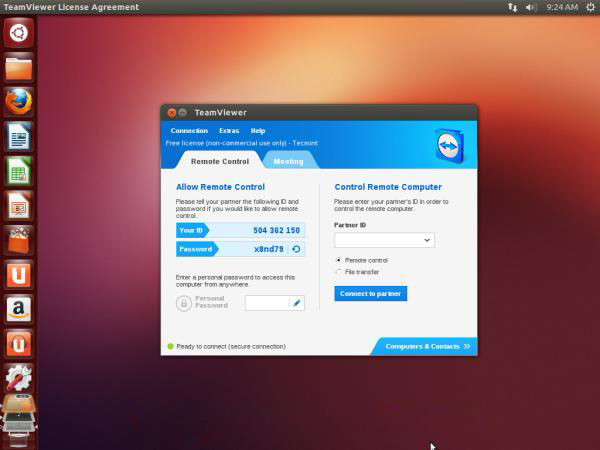Screen dimensions: 600x450
Task: Expand the Partner ID dropdown arrow
Action: coord(427,240)
